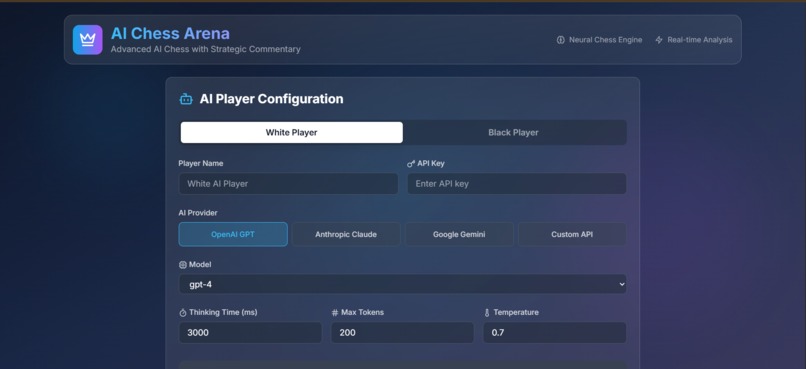The height and width of the screenshot is (369, 806).
Task: Click the Real-time Analysis label
Action: (700, 40)
